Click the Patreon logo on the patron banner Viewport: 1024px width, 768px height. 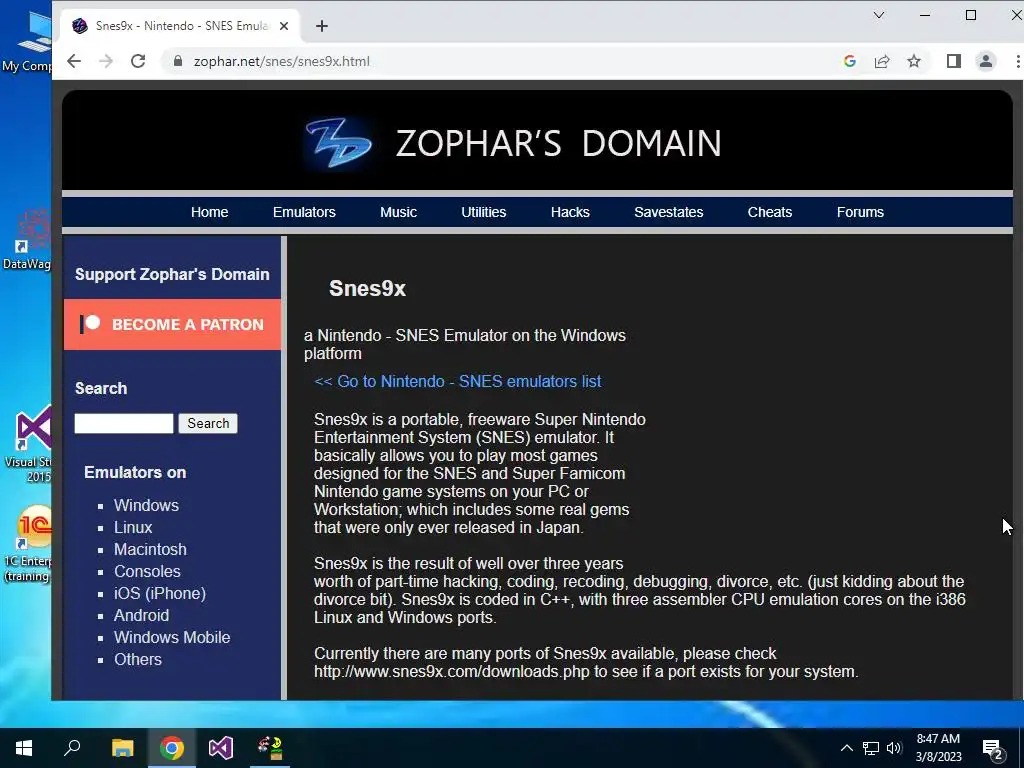click(90, 324)
